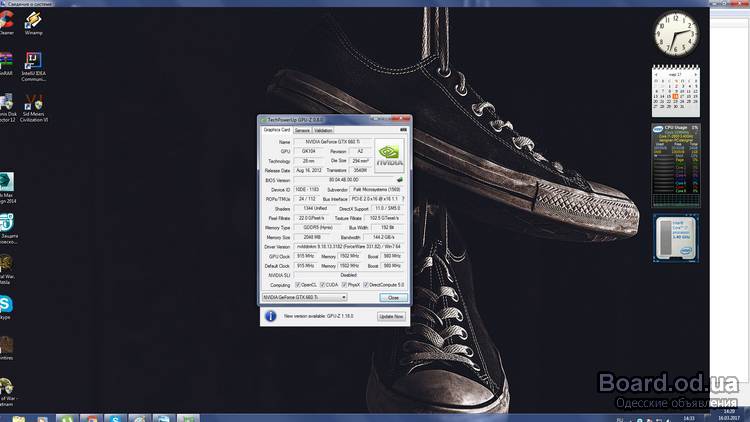
Task: Click the Driver Version field
Action: 349,246
